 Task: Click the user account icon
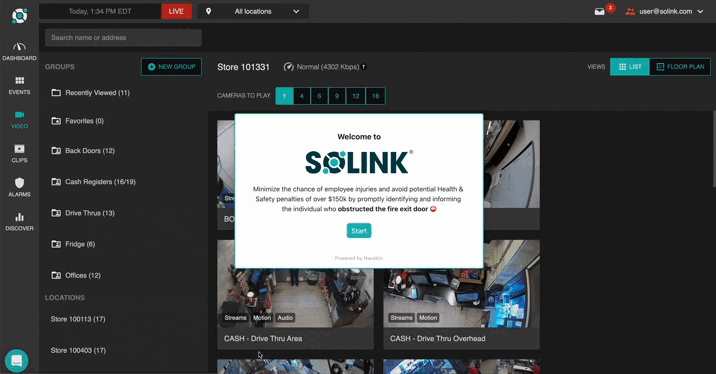coord(630,11)
